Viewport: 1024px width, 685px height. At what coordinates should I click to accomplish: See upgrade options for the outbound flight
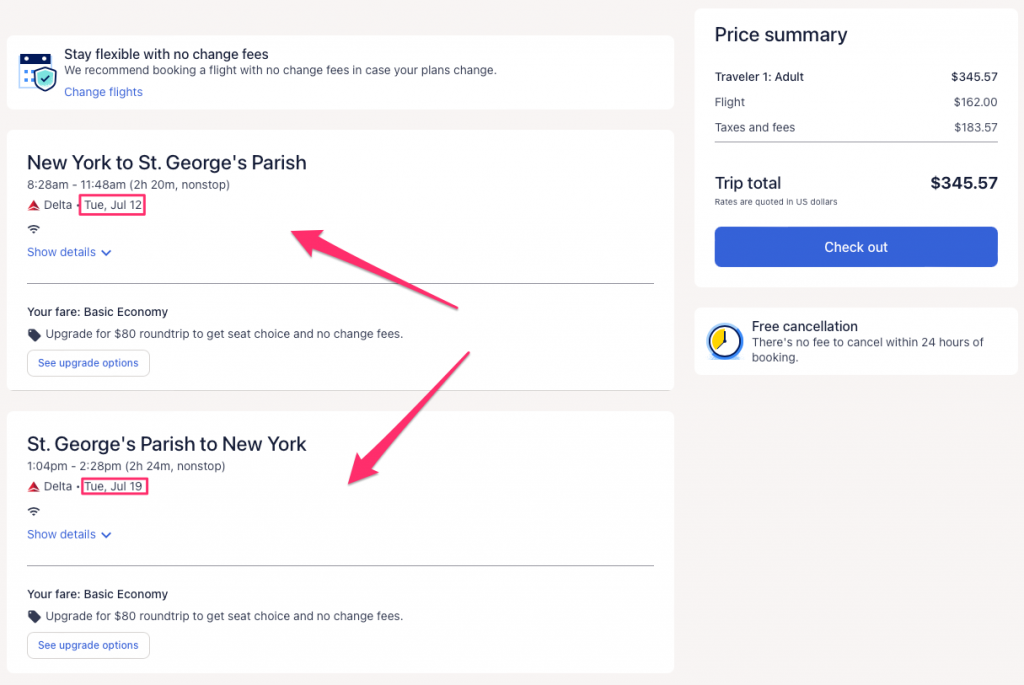click(x=88, y=363)
